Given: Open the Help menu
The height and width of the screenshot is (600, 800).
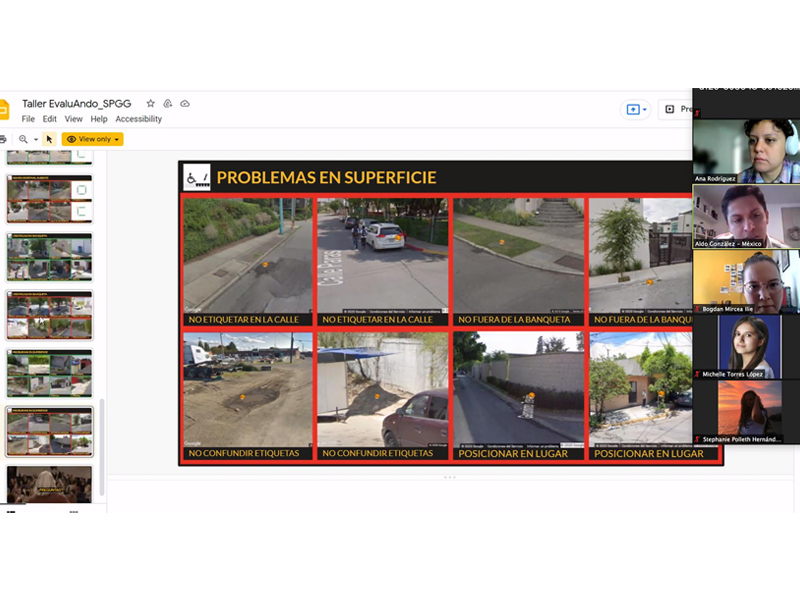Looking at the screenshot, I should pyautogui.click(x=99, y=119).
